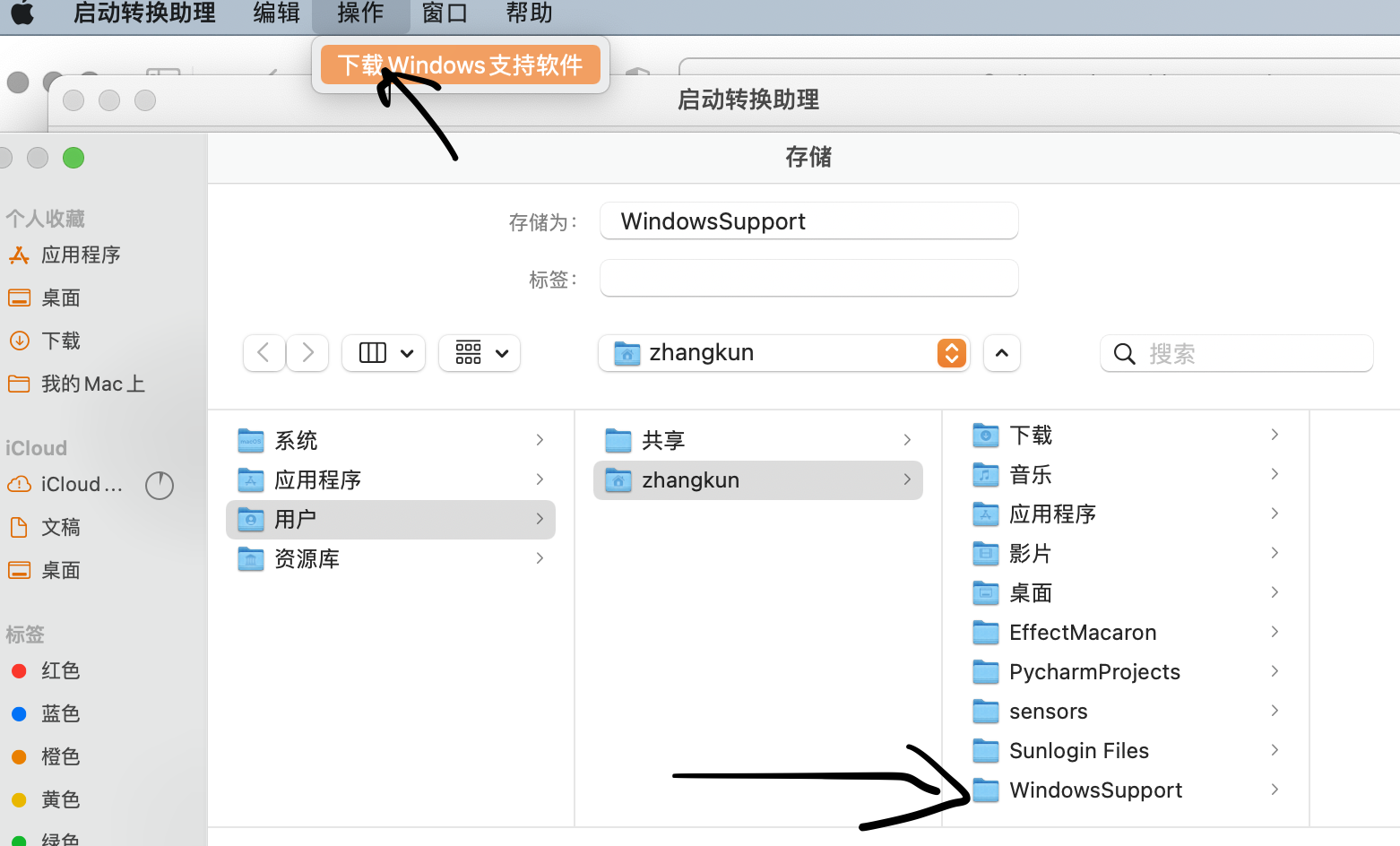Click the green zoom button of save dialog

tap(73, 158)
